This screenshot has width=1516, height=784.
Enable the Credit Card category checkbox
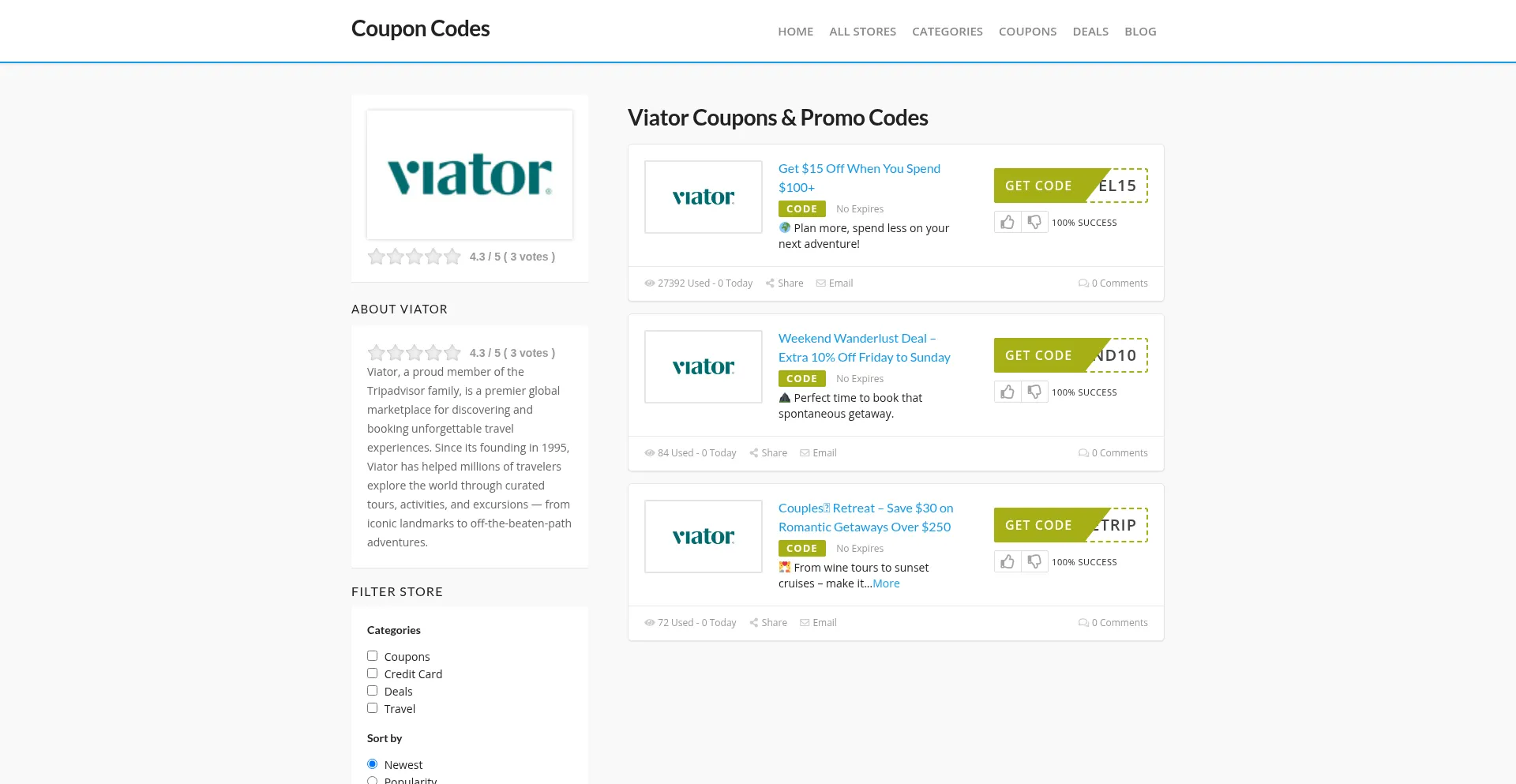(373, 673)
